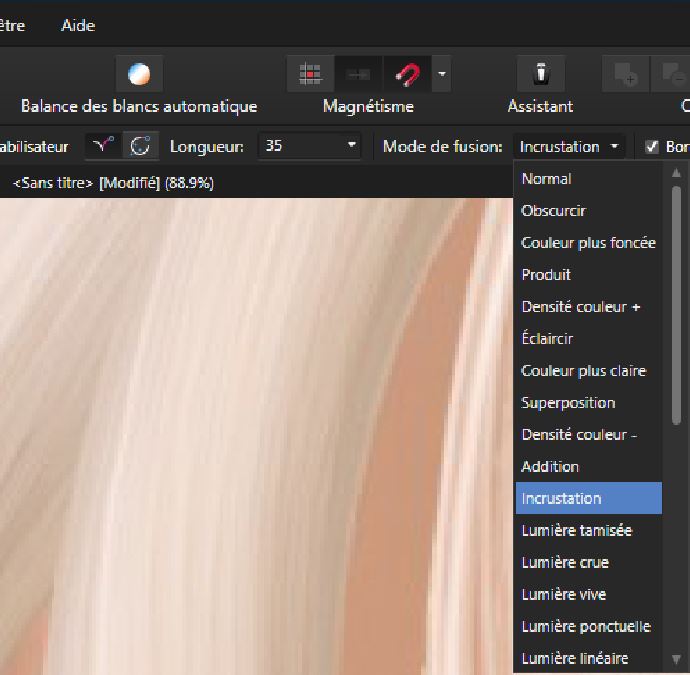
Task: Choose Densité couleur - blend mode
Action: pos(588,435)
